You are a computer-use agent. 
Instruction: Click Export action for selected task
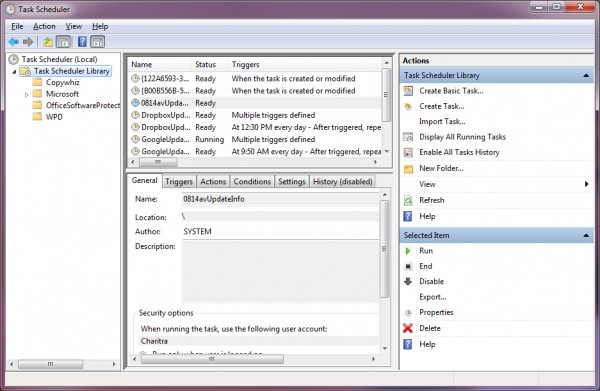click(x=433, y=297)
